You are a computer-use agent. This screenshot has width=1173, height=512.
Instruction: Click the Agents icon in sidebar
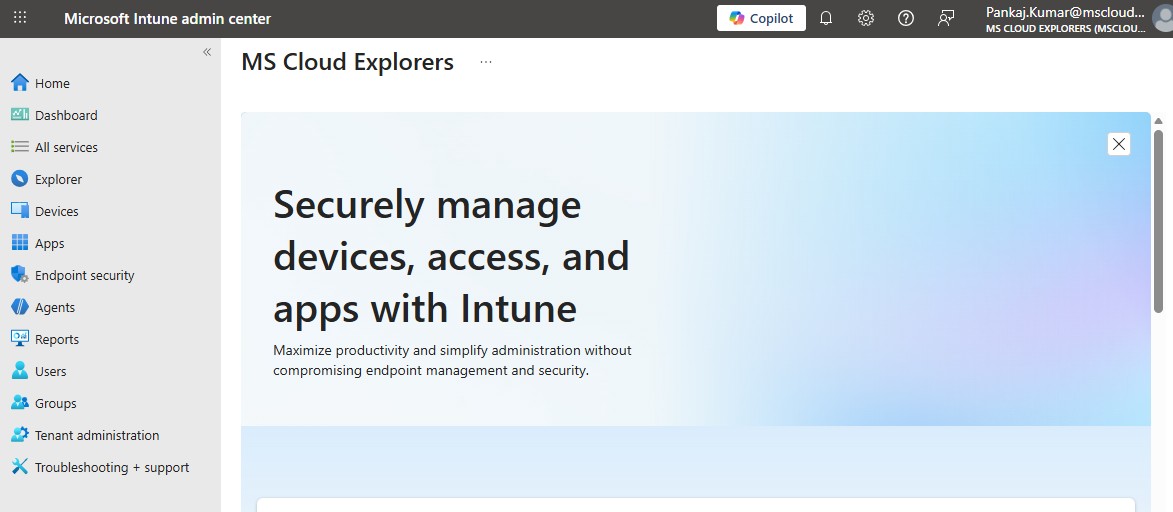(19, 307)
